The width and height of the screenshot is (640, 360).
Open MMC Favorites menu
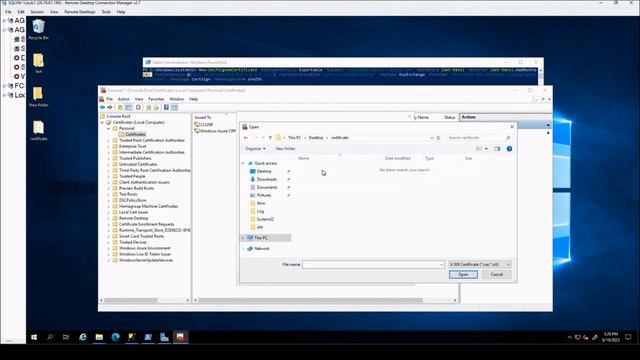click(156, 99)
